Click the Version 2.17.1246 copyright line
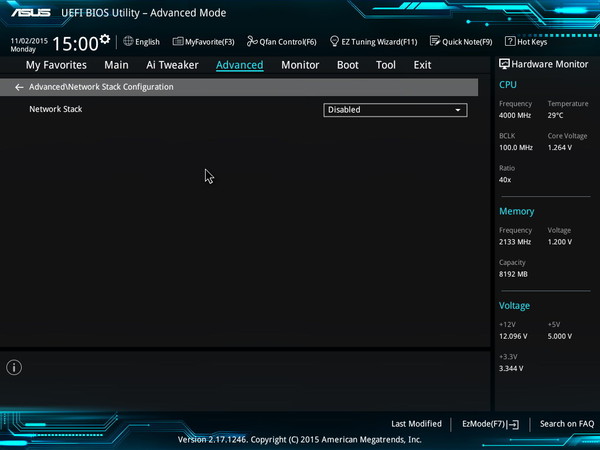This screenshot has width=600, height=450. pos(300,440)
